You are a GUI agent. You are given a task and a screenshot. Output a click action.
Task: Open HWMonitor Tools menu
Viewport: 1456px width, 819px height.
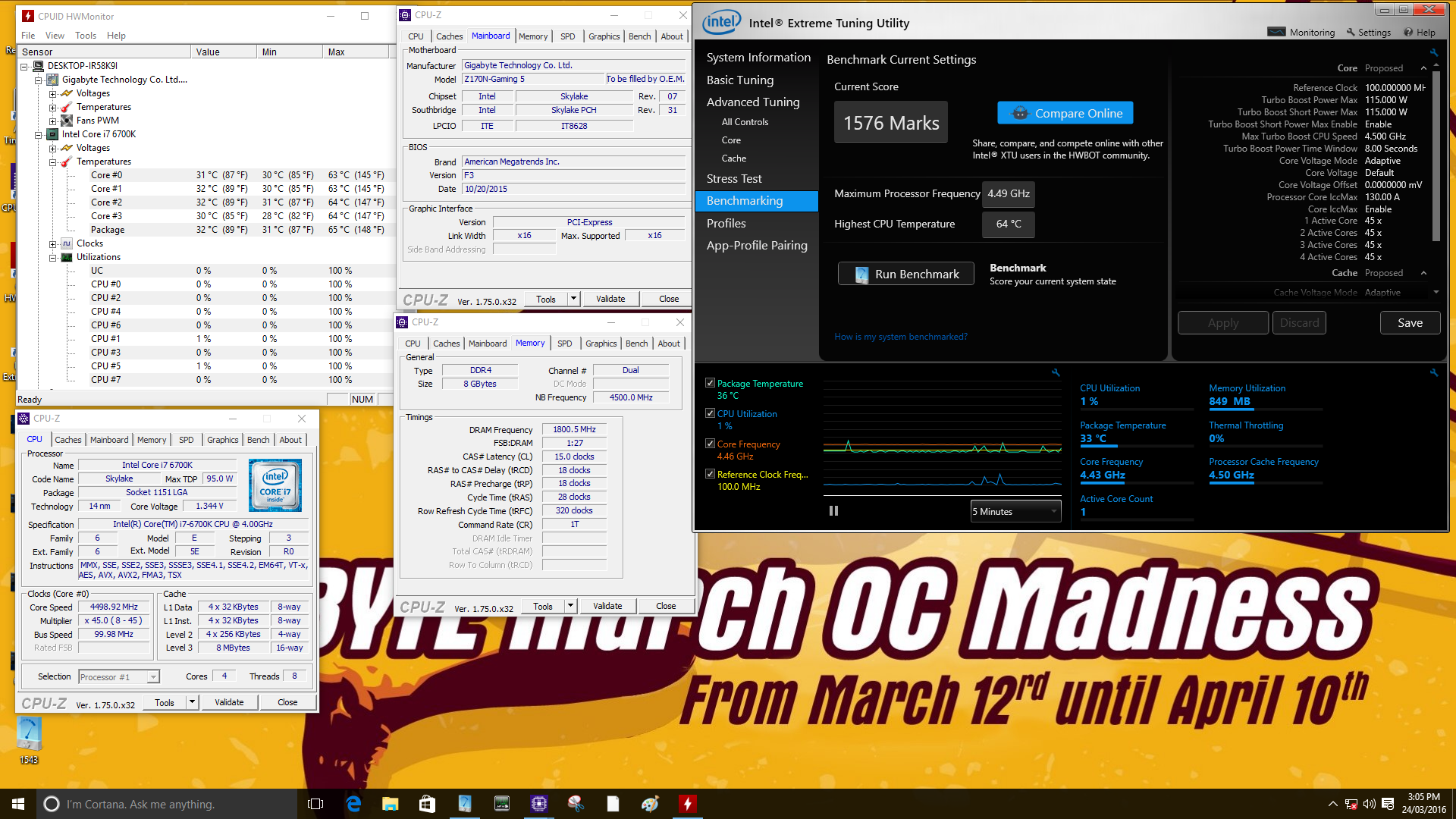click(x=86, y=36)
